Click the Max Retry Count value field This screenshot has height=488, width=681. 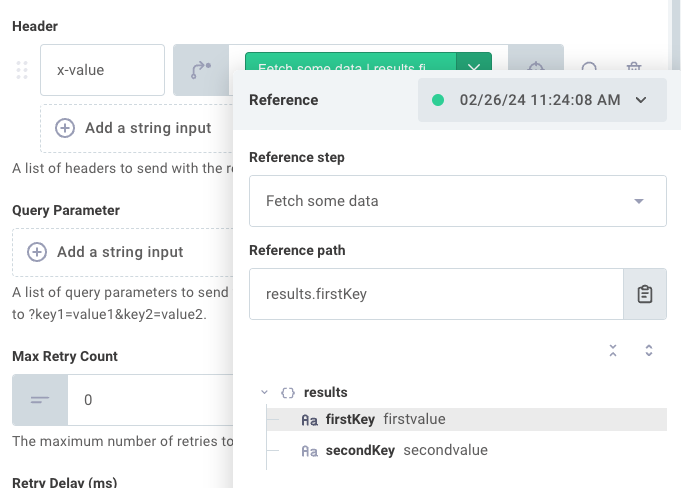point(150,400)
